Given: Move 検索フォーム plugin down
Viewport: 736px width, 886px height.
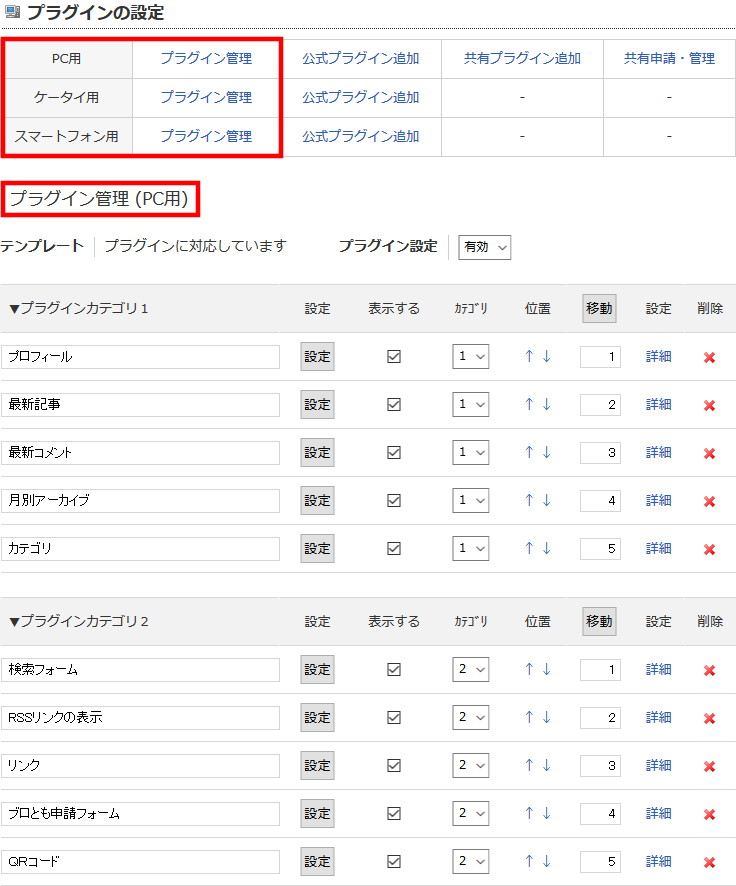Looking at the screenshot, I should pos(546,669).
